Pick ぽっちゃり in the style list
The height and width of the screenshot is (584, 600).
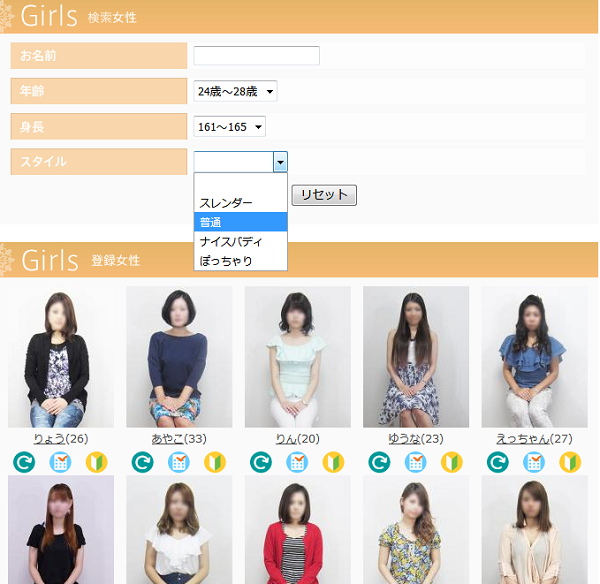[226, 261]
